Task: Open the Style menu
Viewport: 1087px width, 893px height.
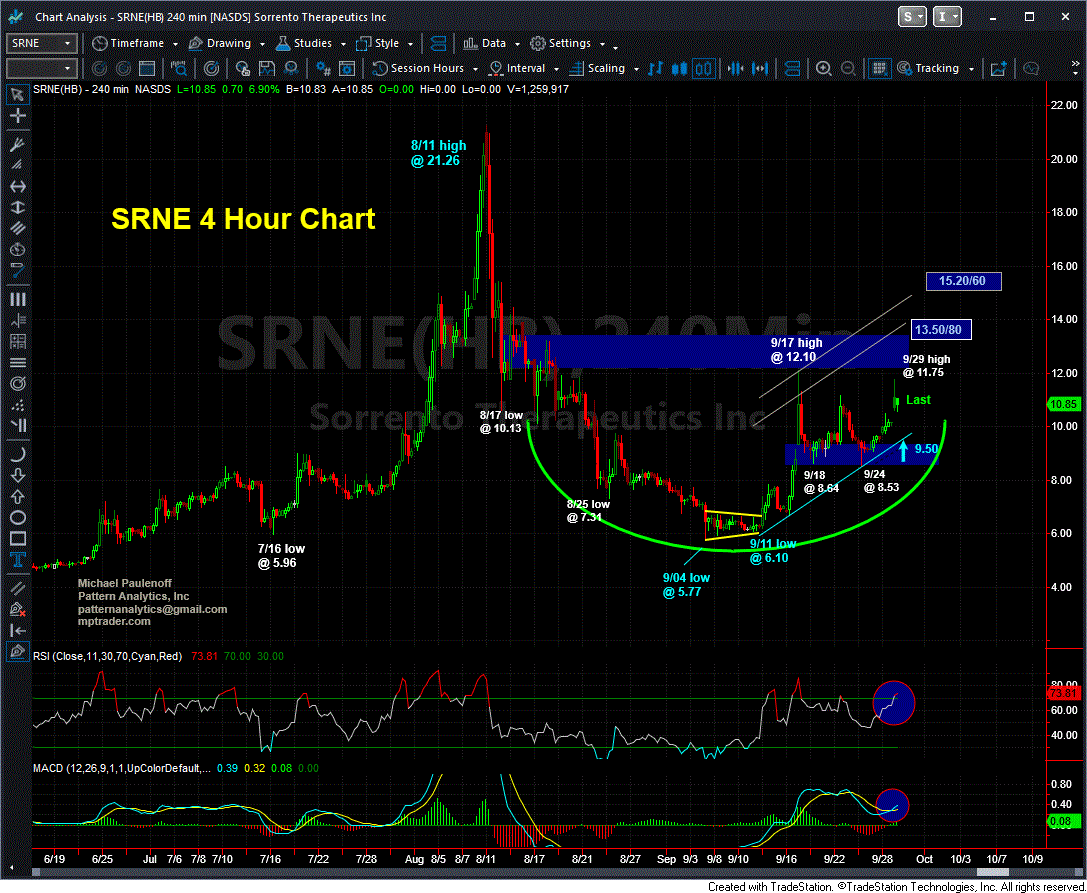Action: (x=384, y=43)
